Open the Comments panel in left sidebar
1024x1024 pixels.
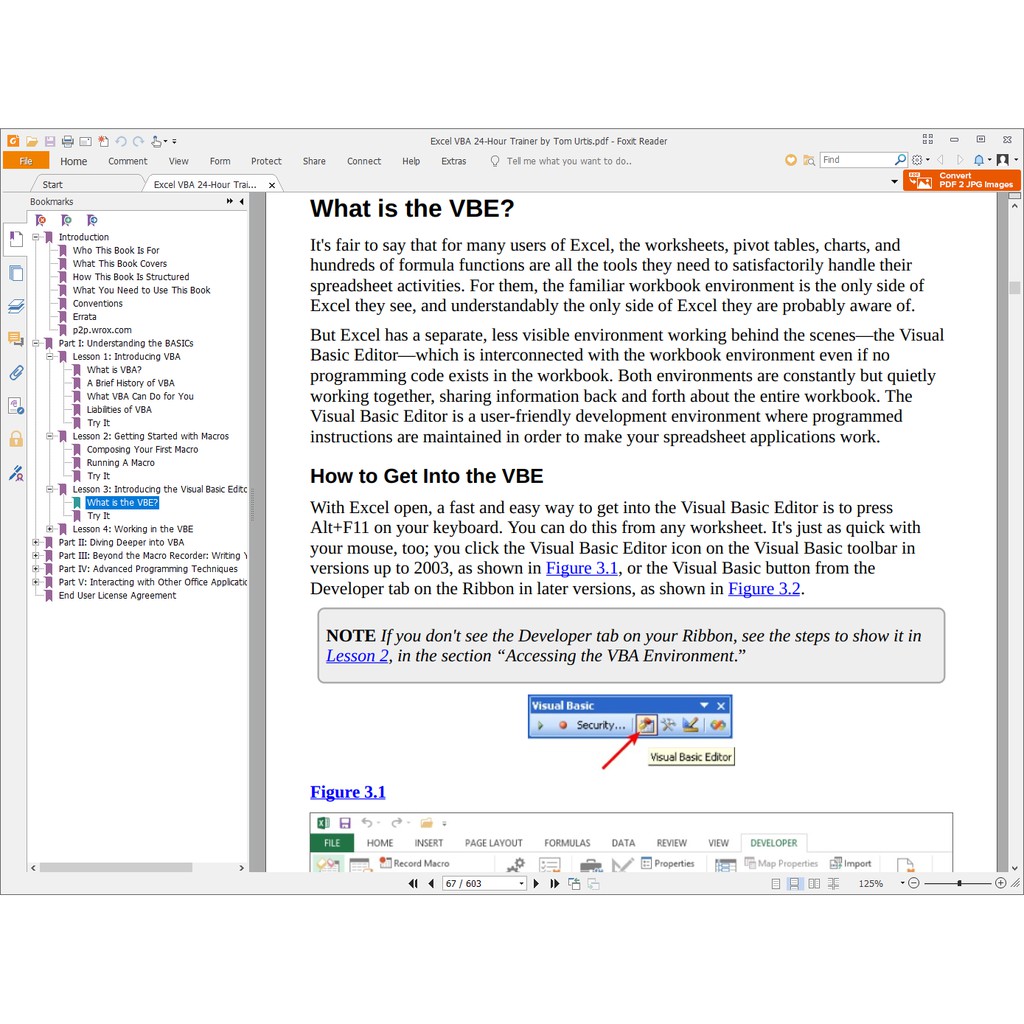click(15, 339)
